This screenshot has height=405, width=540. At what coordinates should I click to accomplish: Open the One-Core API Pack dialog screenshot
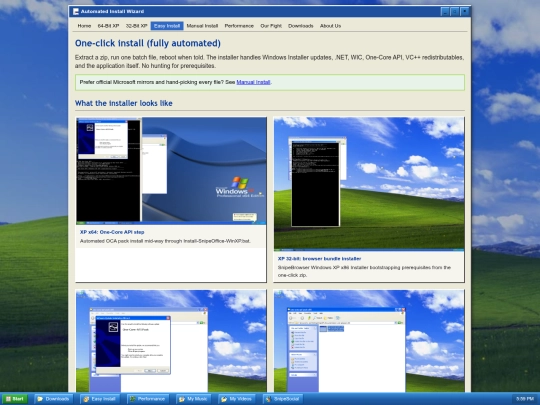point(171,341)
